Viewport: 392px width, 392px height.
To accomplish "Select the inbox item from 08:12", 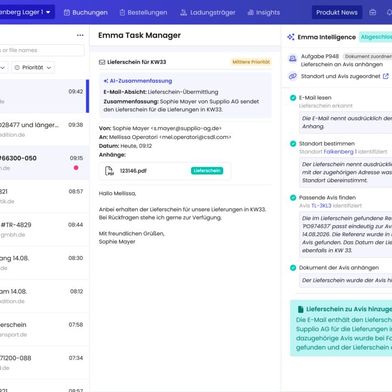I will [43, 296].
